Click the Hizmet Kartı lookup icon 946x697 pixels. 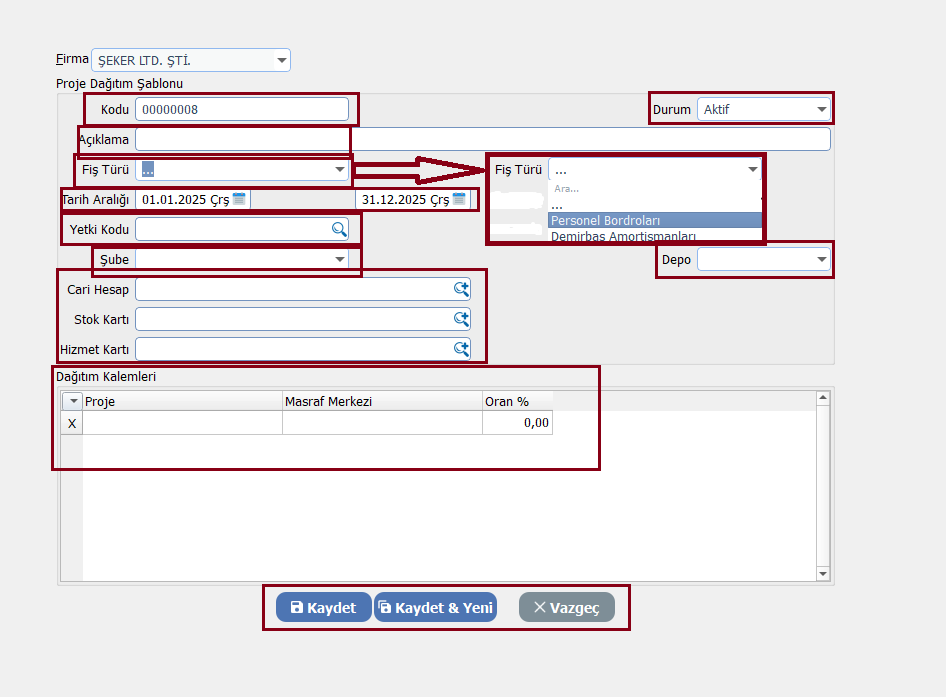461,349
